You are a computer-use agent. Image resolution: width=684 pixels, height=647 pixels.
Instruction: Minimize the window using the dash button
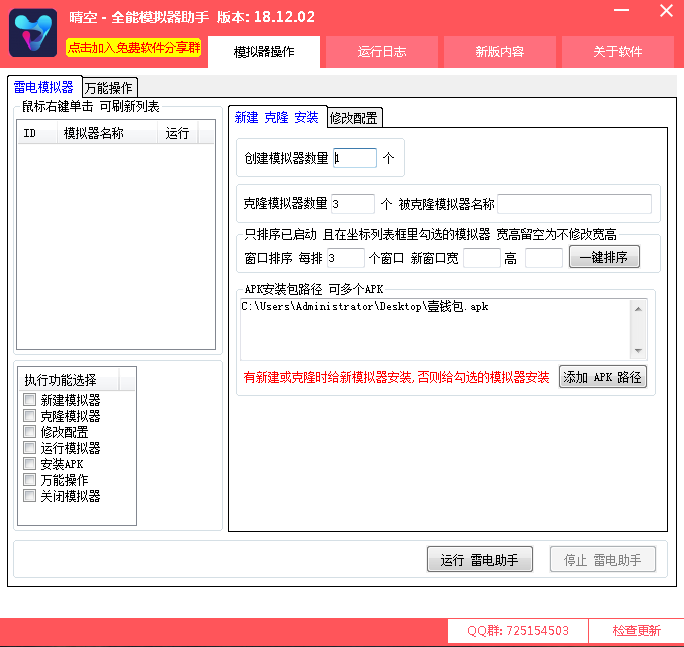621,10
